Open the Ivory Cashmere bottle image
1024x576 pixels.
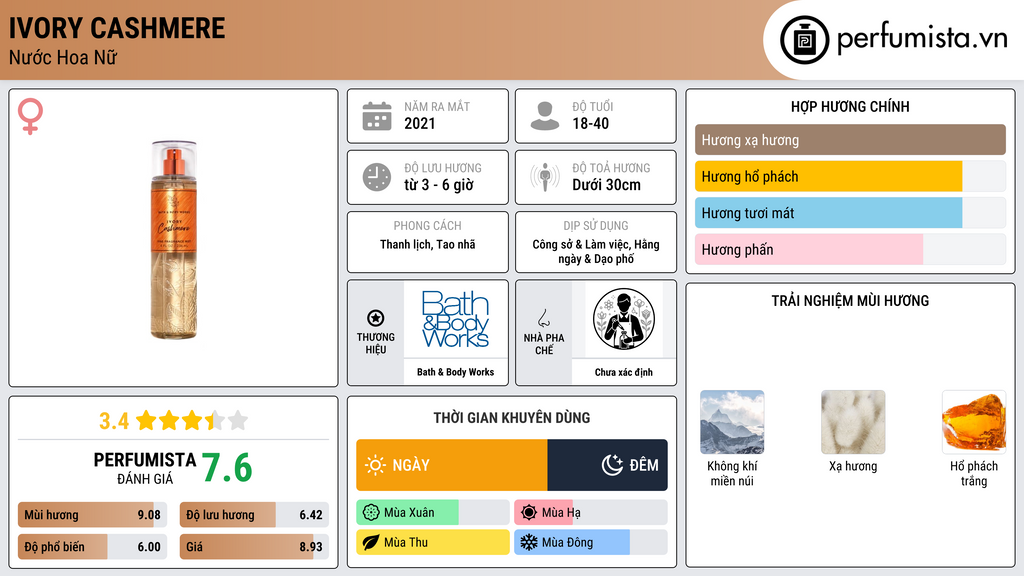[174, 239]
